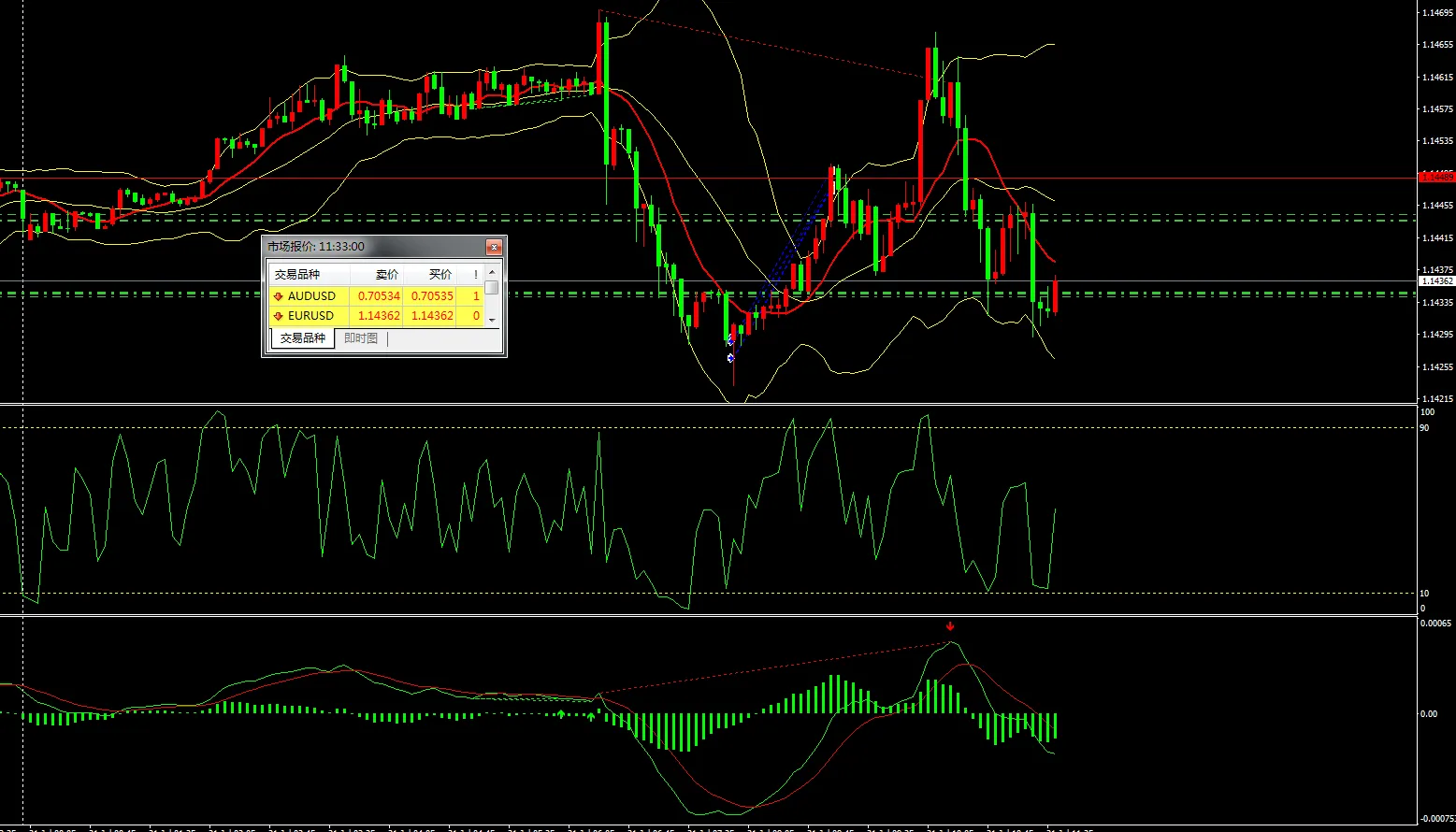Sort by the 交易品种 column header
1456x832 pixels.
[309, 275]
